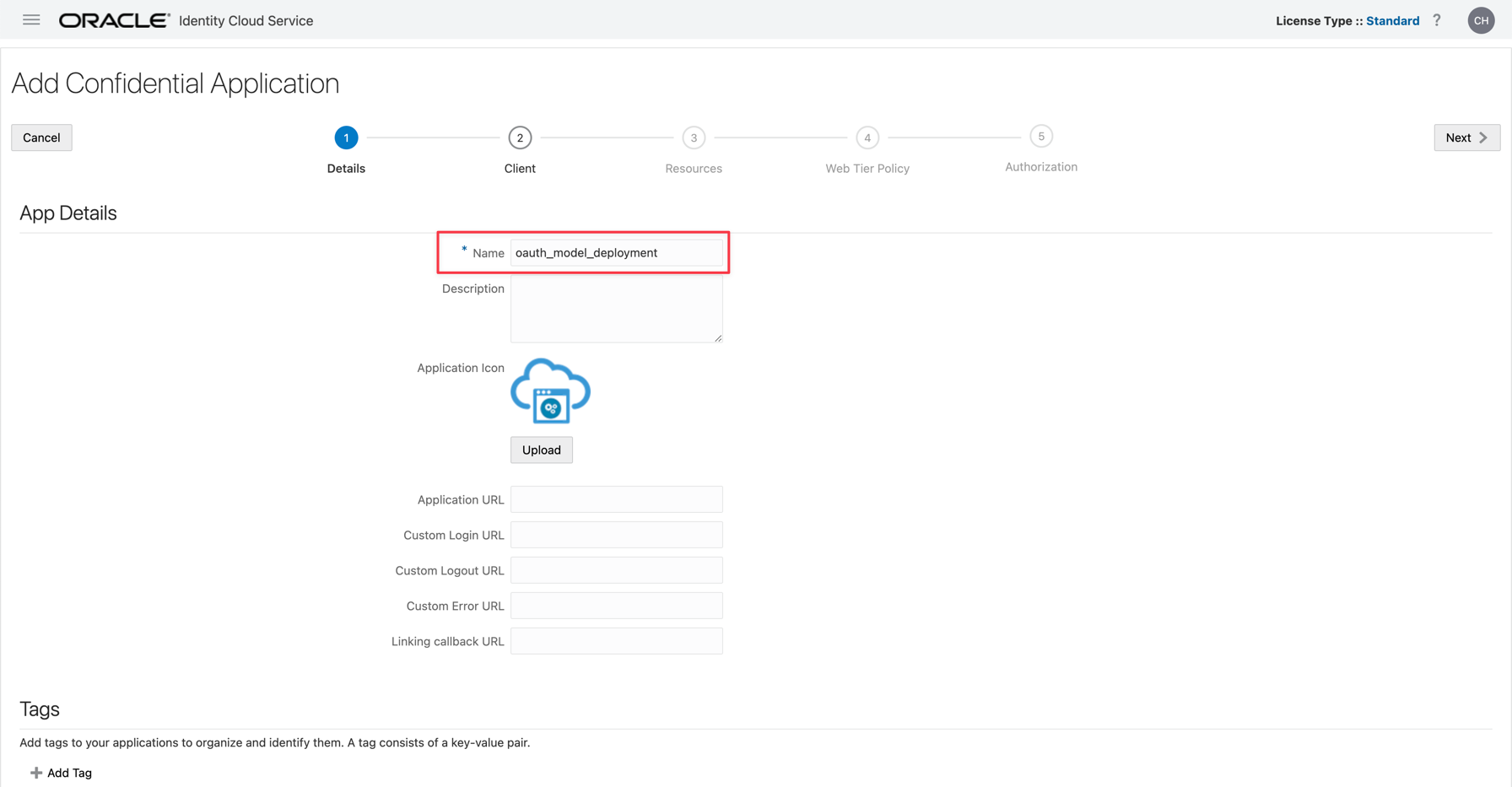Click the Oracle logo
This screenshot has height=787, width=1512.
[114, 20]
